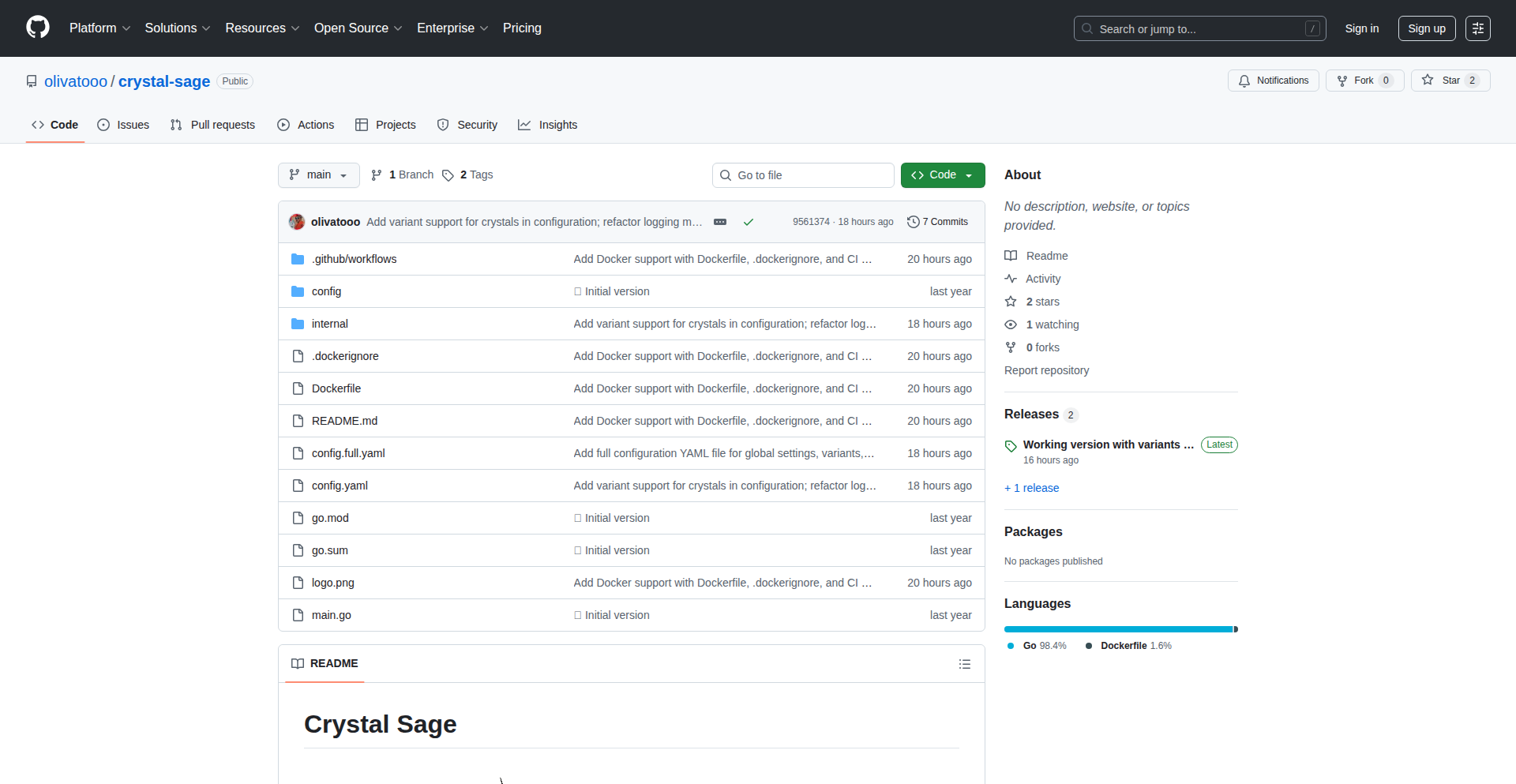Open the Pull requests tab
Viewport: 1516px width, 784px height.
212,125
